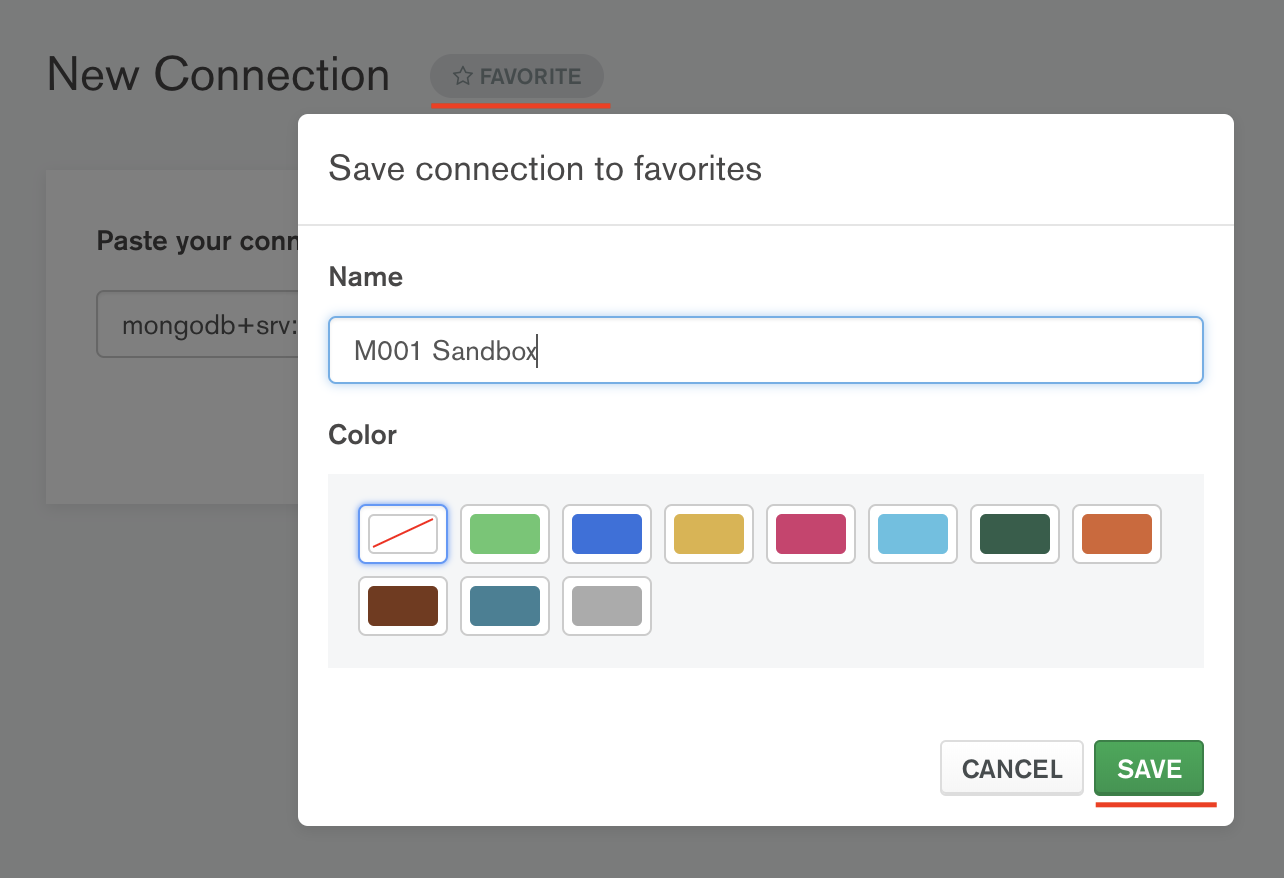This screenshot has width=1284, height=878.
Task: Select the dark forest green swatch
Action: [x=1015, y=534]
